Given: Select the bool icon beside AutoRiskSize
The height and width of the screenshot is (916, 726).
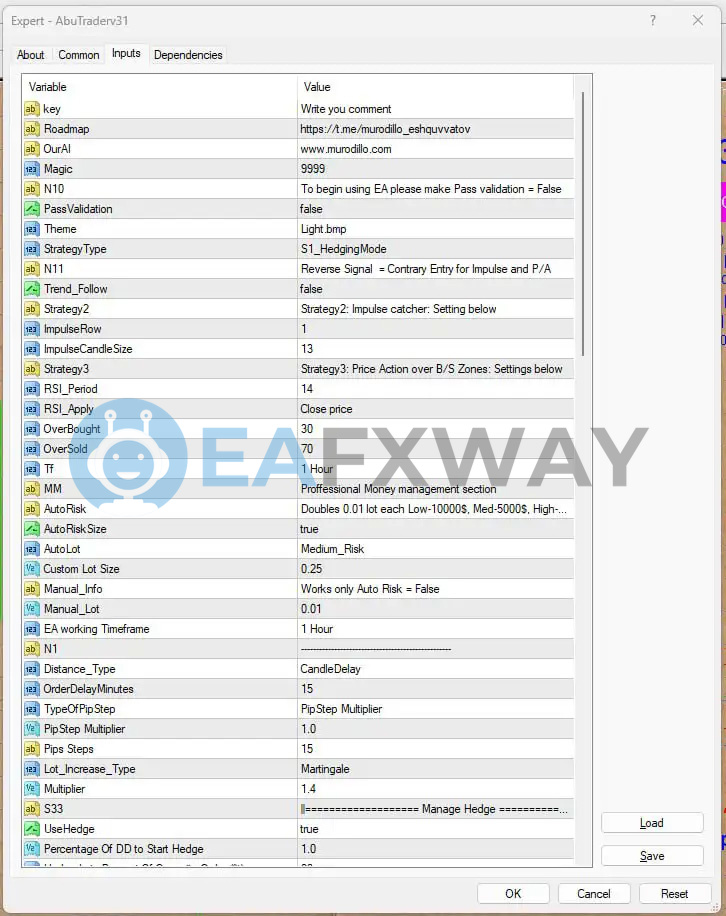Looking at the screenshot, I should [x=32, y=529].
